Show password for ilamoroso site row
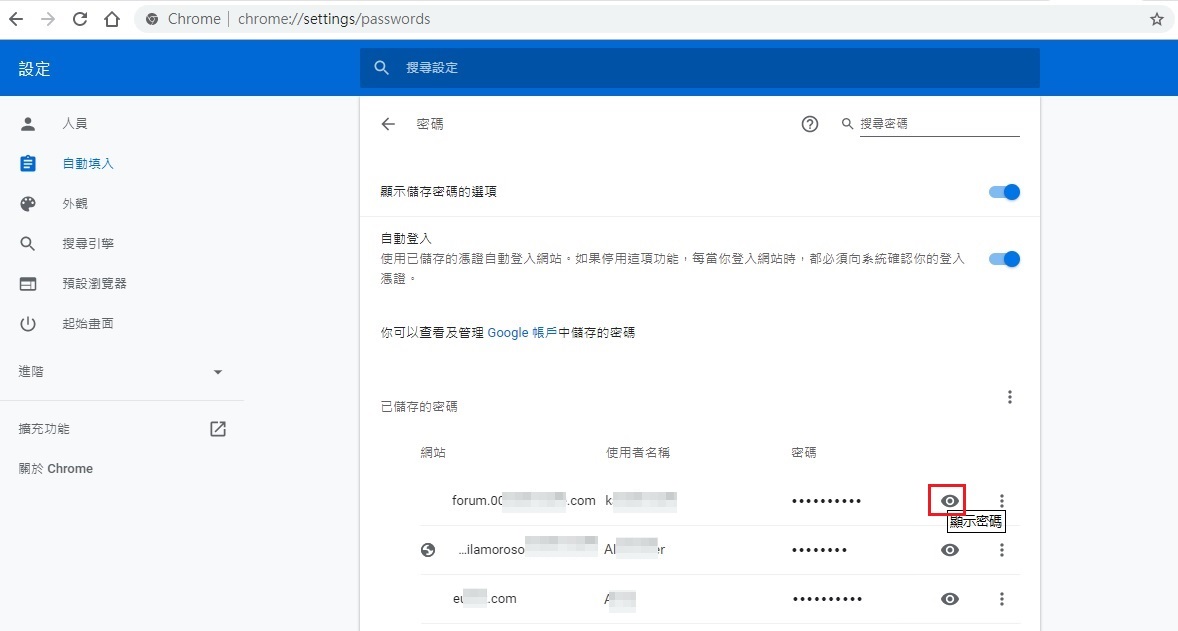Image resolution: width=1178 pixels, height=631 pixels. pyautogui.click(x=950, y=550)
